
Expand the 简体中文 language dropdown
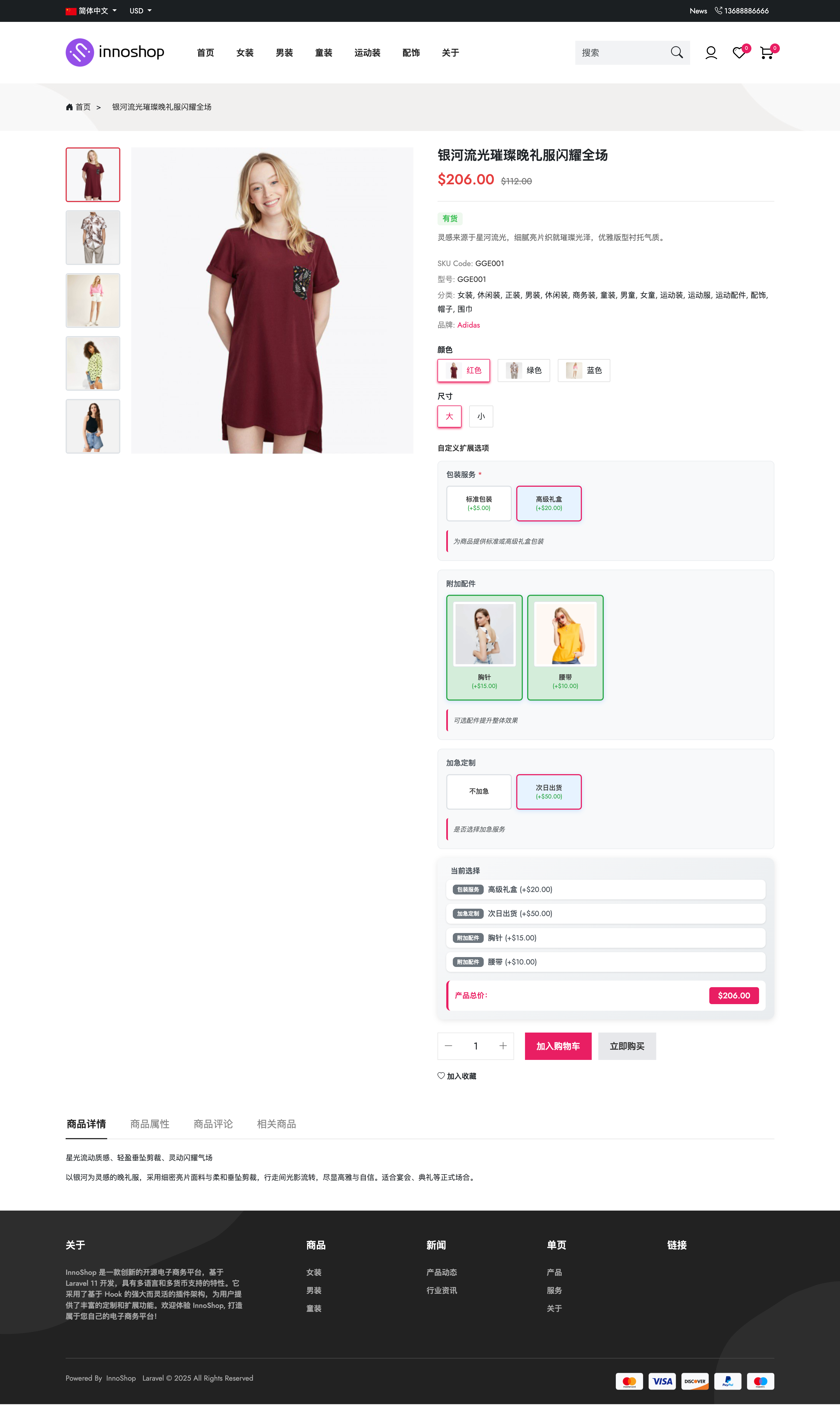[x=91, y=11]
